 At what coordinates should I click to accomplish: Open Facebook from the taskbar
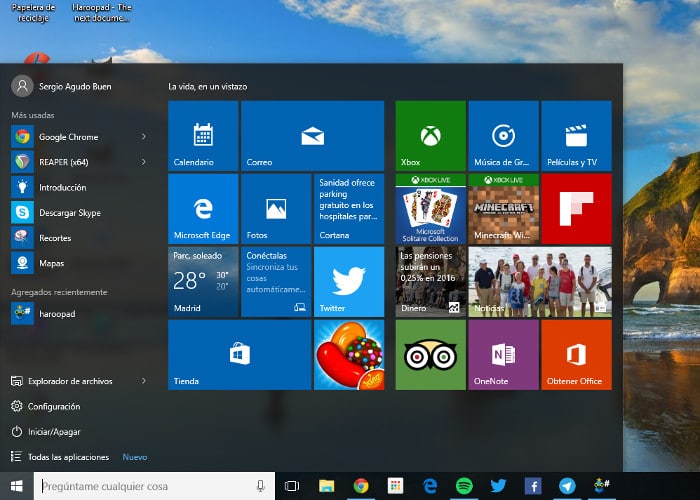click(x=533, y=486)
